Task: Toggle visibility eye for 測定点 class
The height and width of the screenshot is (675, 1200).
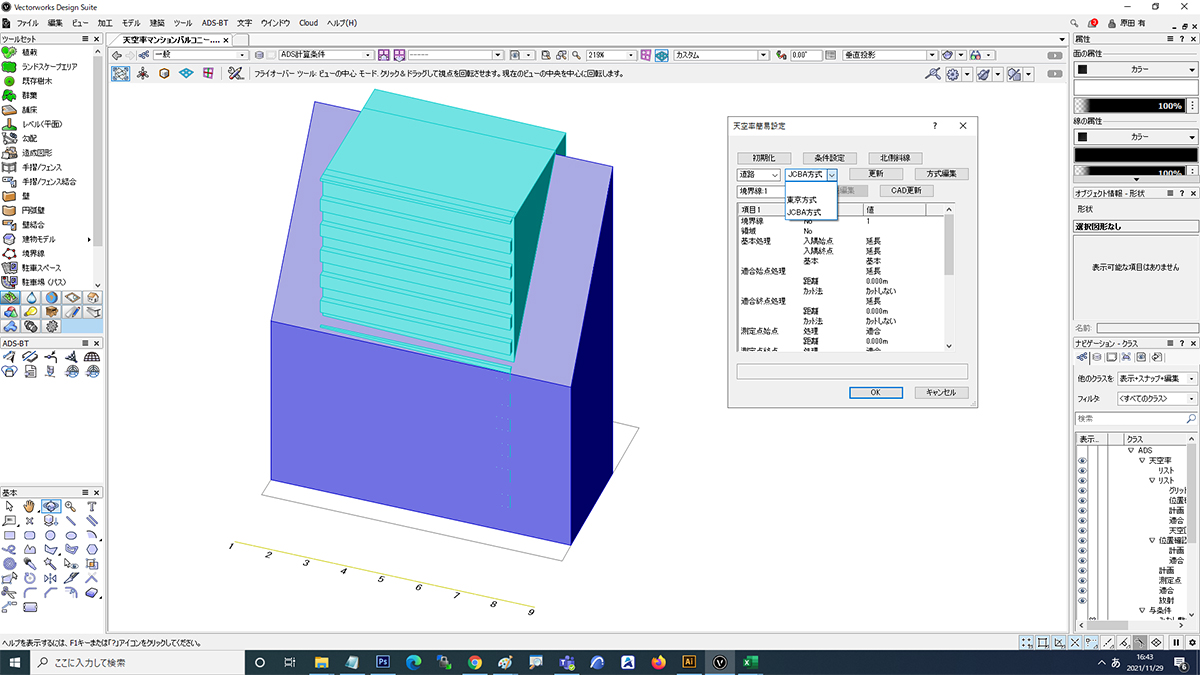Action: [x=1082, y=581]
